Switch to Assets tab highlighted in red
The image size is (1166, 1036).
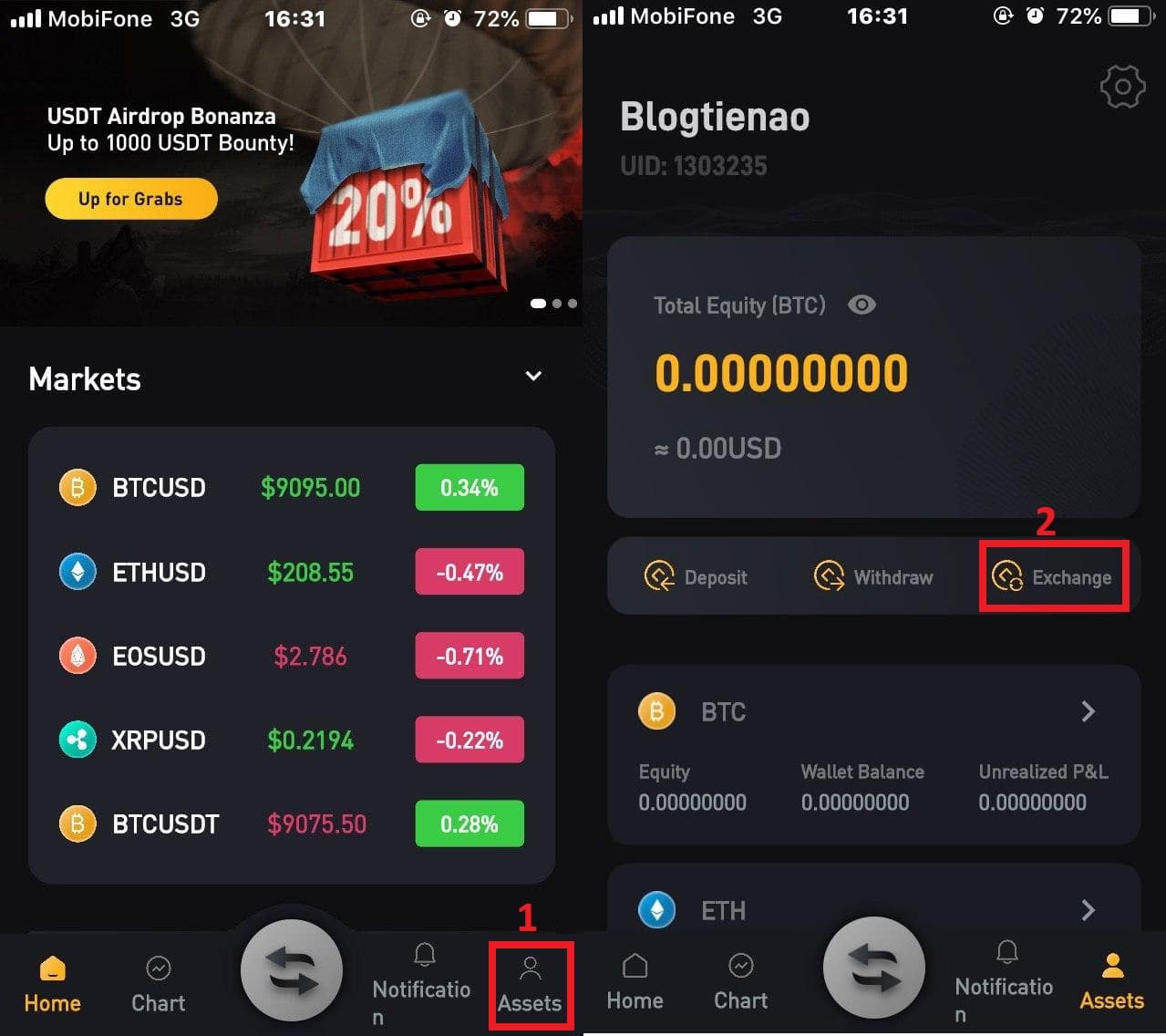531,986
